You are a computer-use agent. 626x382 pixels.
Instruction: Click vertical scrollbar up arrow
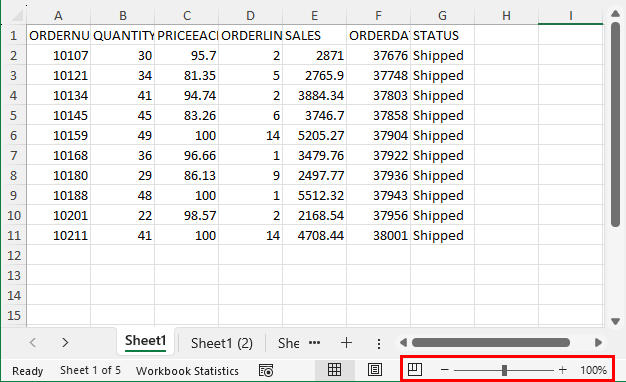click(615, 14)
